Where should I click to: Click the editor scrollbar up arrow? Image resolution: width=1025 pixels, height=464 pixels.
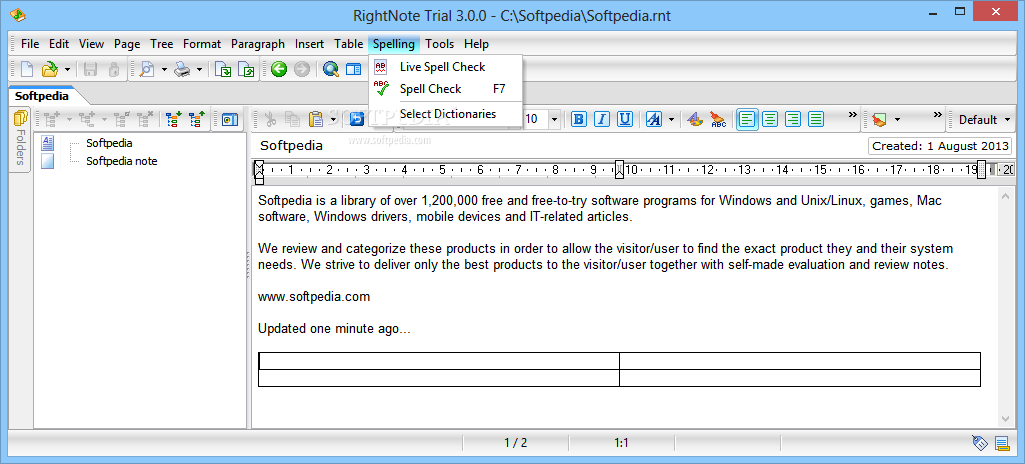[x=1005, y=195]
